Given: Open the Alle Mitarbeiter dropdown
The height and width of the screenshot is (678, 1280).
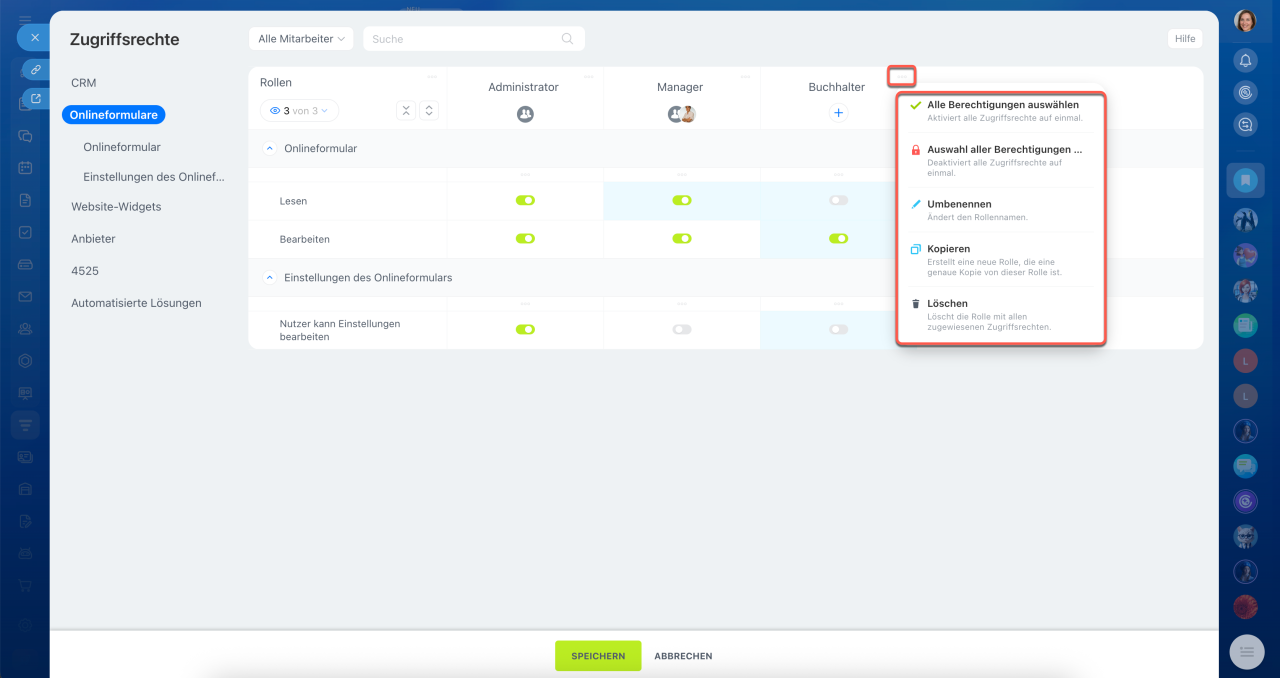Looking at the screenshot, I should [x=301, y=39].
